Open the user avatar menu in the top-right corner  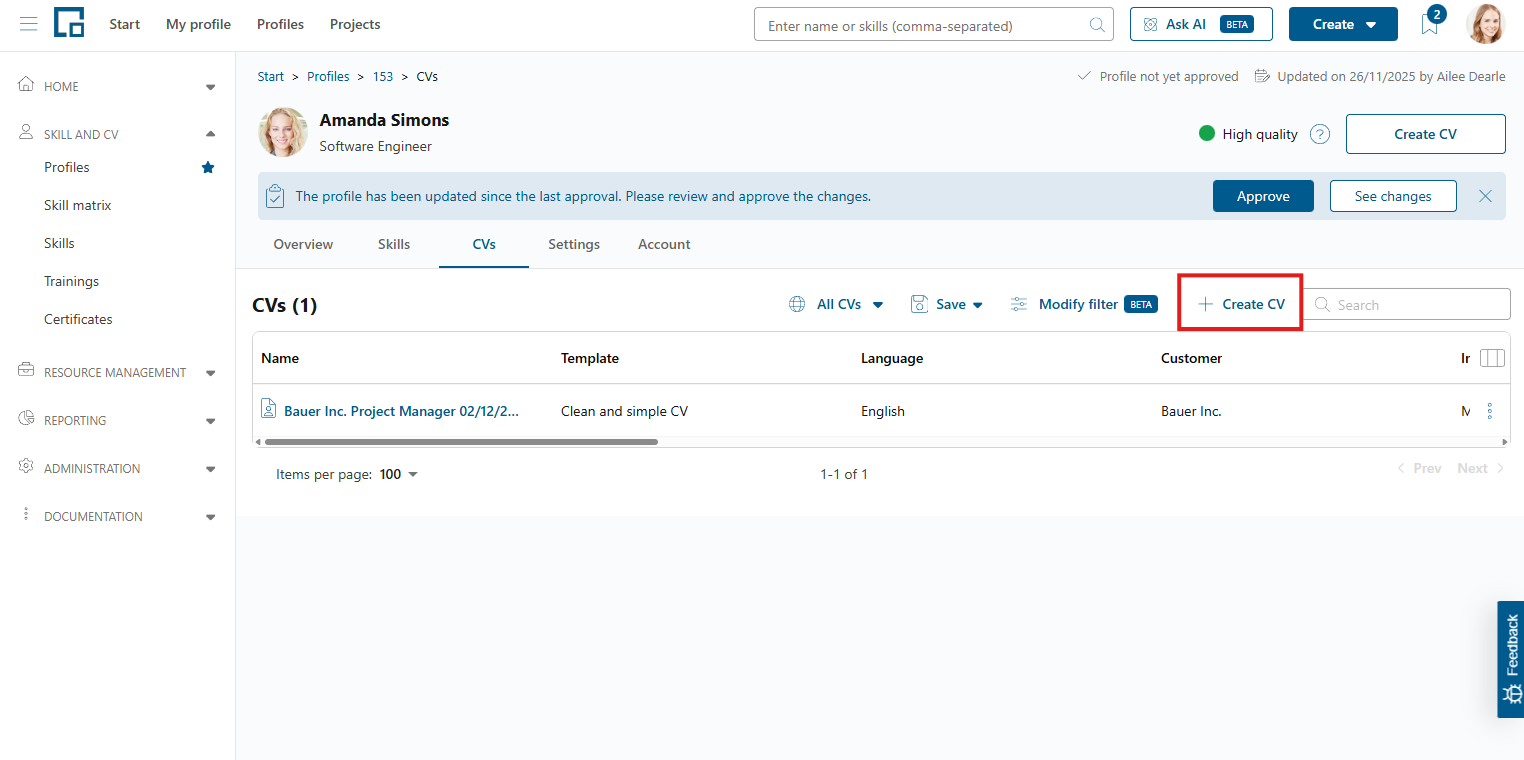pos(1485,24)
